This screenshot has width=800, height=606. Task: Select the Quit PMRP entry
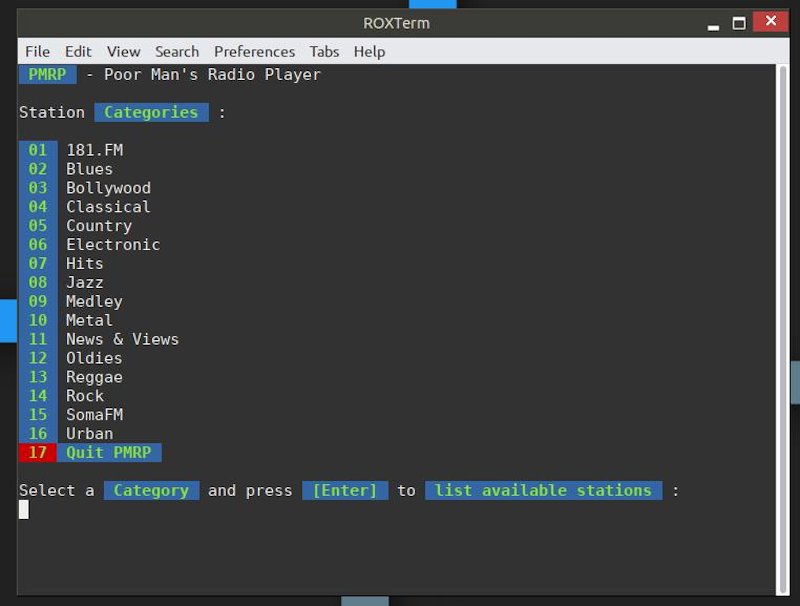[110, 452]
